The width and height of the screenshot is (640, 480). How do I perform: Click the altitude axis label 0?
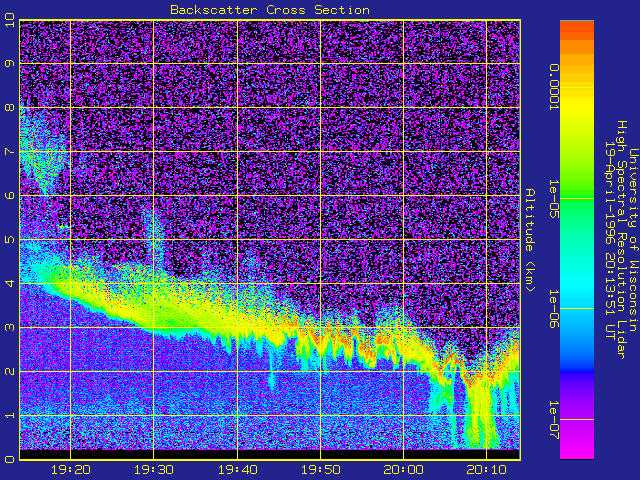[x=10, y=459]
